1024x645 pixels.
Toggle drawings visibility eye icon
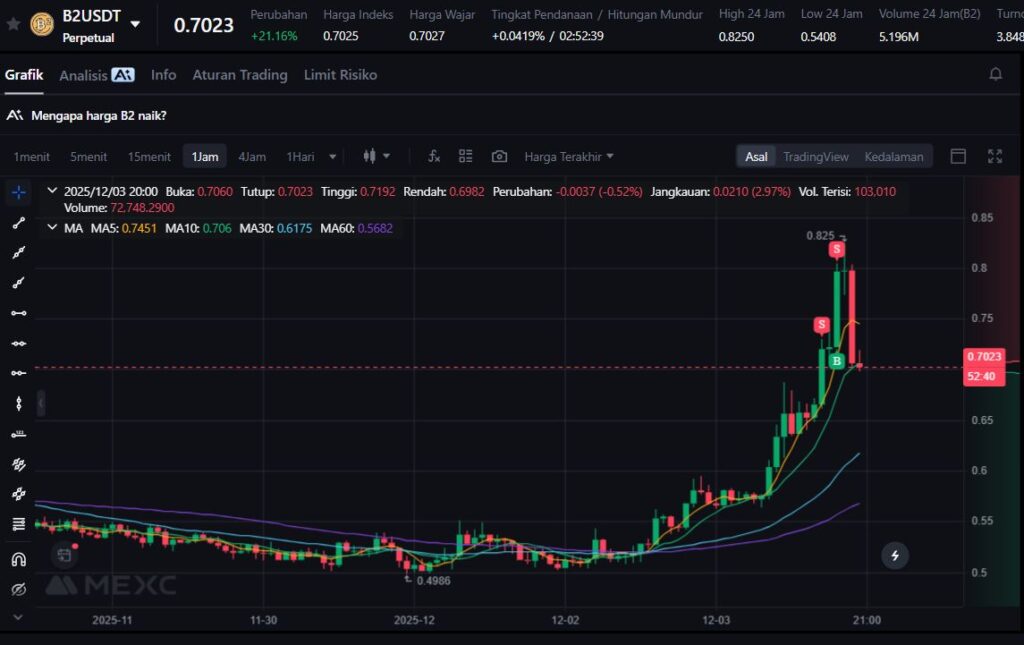coord(18,589)
